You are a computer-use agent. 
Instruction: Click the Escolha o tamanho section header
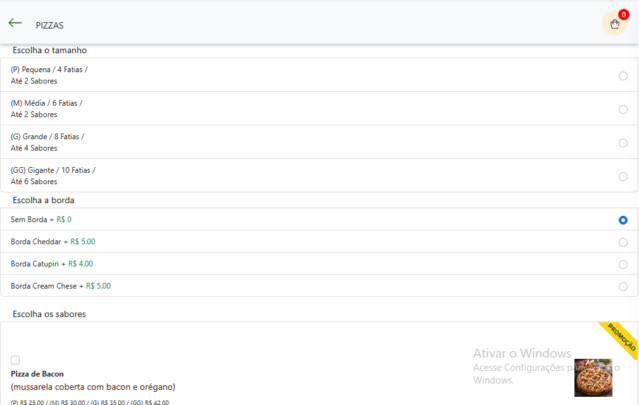click(x=49, y=50)
